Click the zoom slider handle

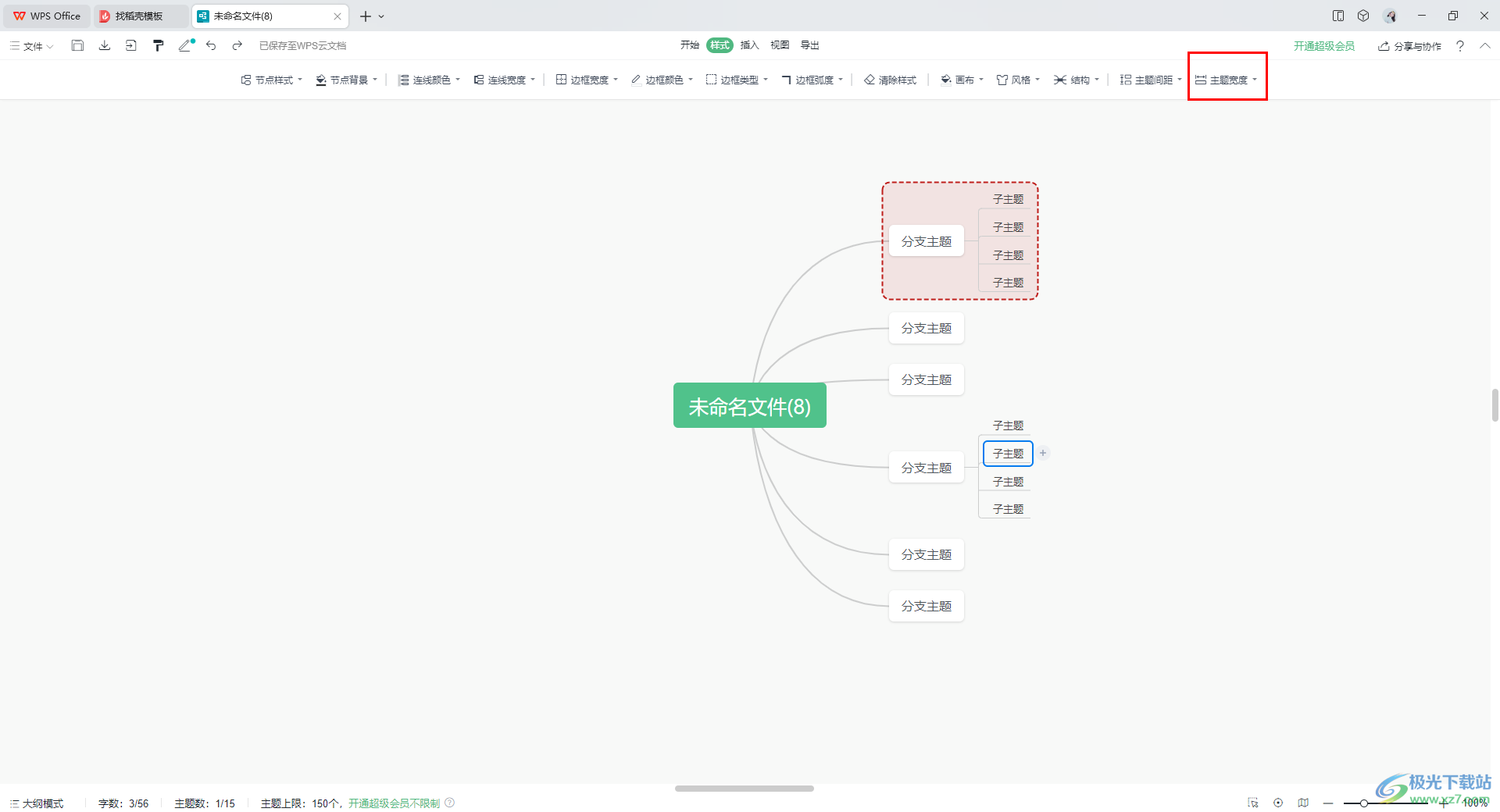pyautogui.click(x=1364, y=803)
